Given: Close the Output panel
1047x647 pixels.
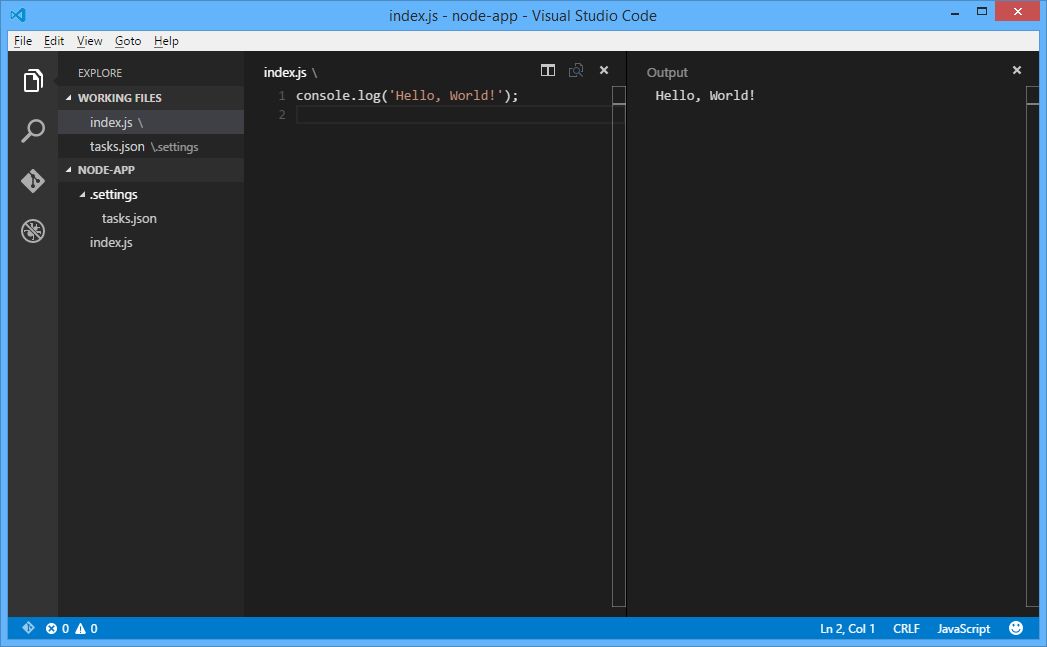Looking at the screenshot, I should pyautogui.click(x=1016, y=70).
